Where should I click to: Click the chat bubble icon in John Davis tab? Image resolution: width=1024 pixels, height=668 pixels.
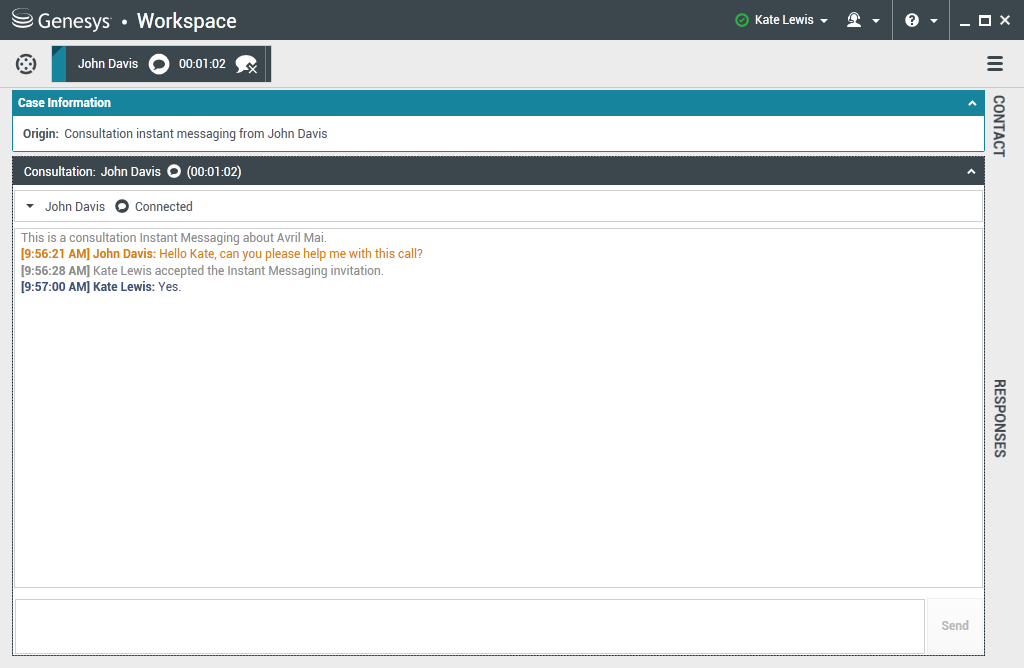(x=158, y=64)
